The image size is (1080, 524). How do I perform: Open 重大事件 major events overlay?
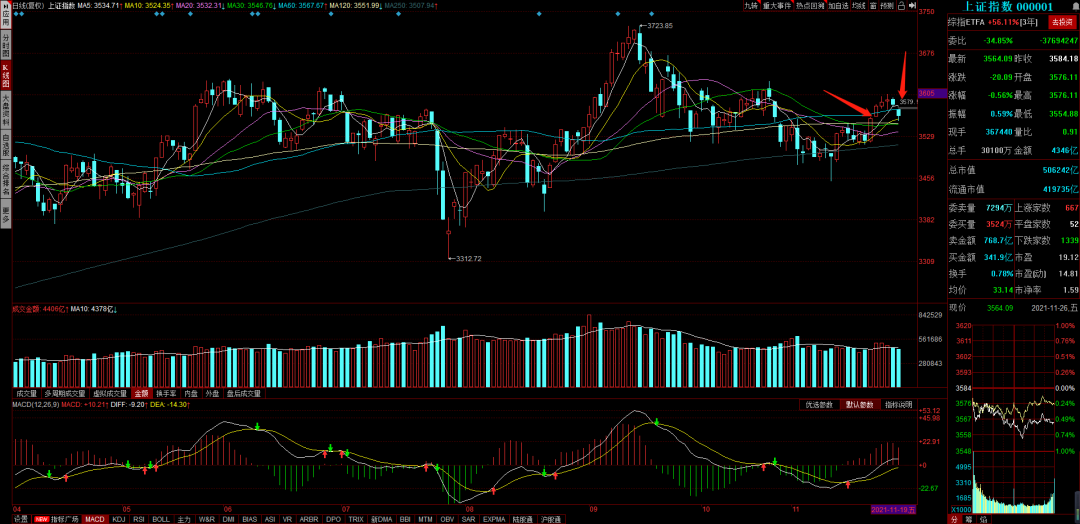coord(777,6)
